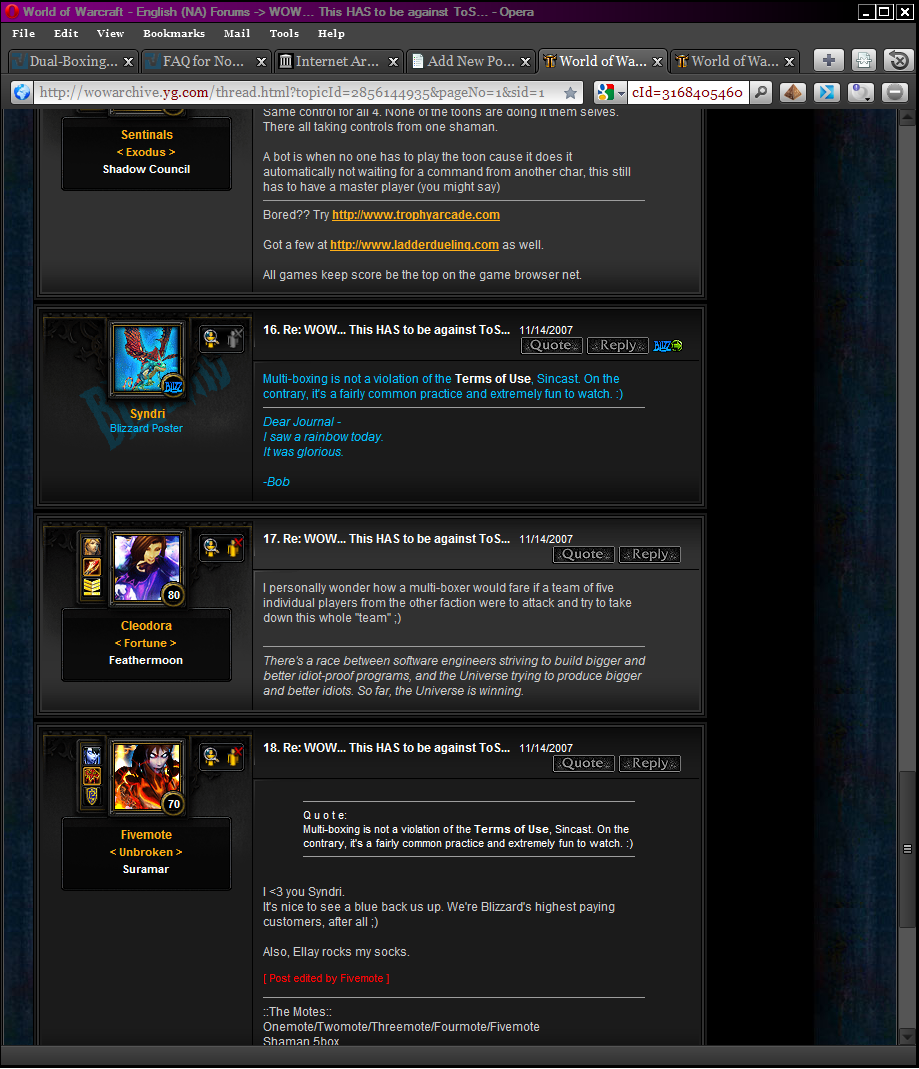Reply to Fivemote's post number 18
Viewport: 919px width, 1069px height.
coord(650,764)
